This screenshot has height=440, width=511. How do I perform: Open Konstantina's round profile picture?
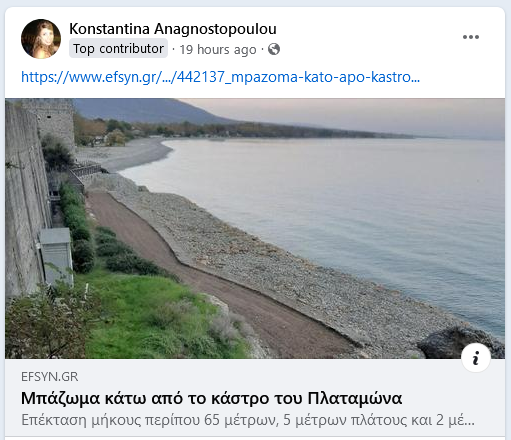41,39
